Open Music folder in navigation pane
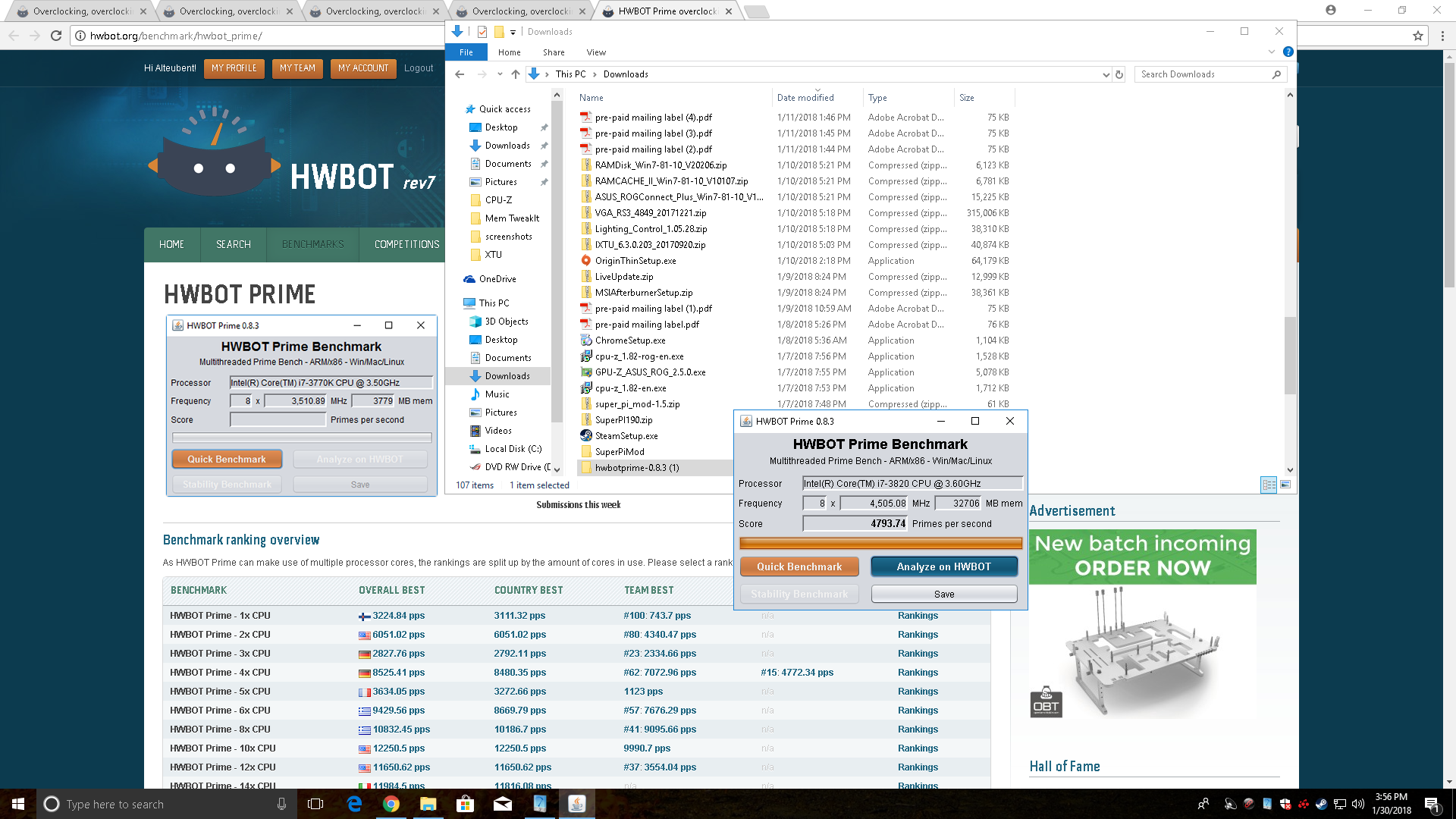 [x=497, y=394]
